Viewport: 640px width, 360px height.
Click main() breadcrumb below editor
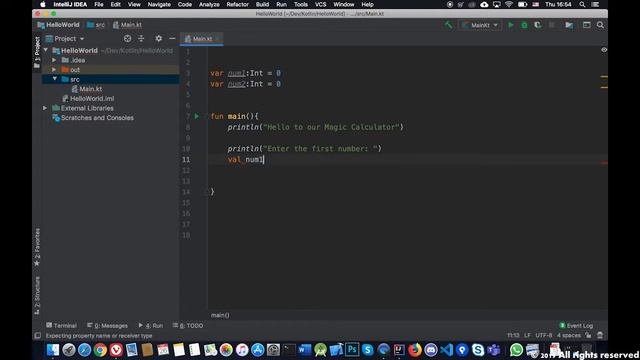[220, 315]
